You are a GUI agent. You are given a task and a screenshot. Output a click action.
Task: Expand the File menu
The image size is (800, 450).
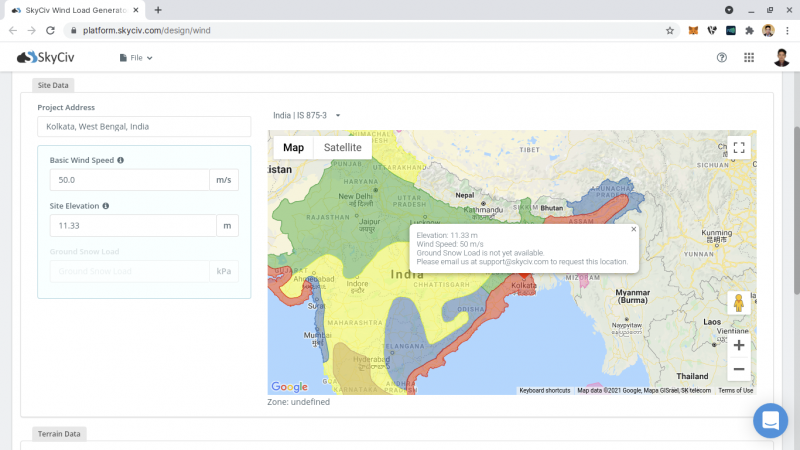(136, 58)
